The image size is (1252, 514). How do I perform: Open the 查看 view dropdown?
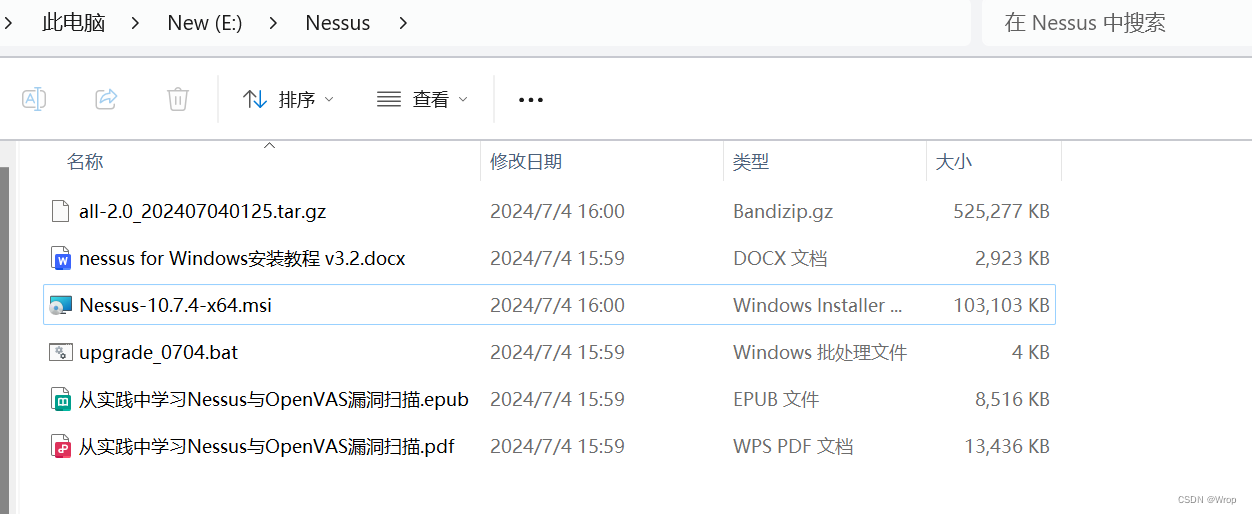(x=422, y=99)
